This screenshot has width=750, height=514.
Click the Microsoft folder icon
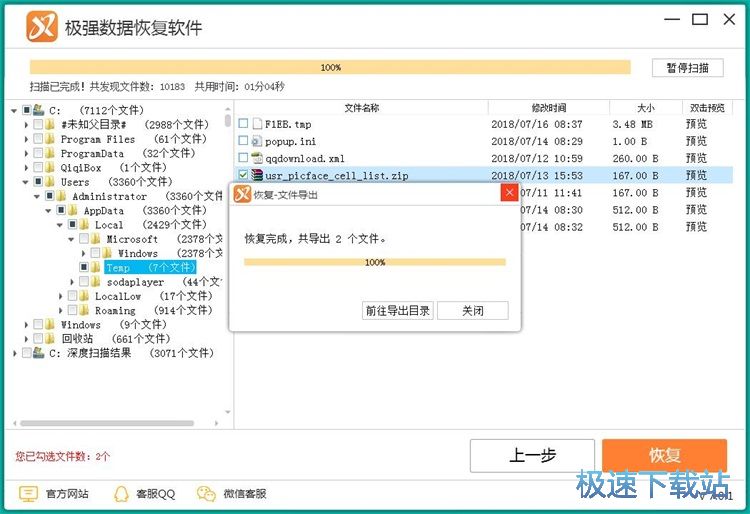click(96, 239)
